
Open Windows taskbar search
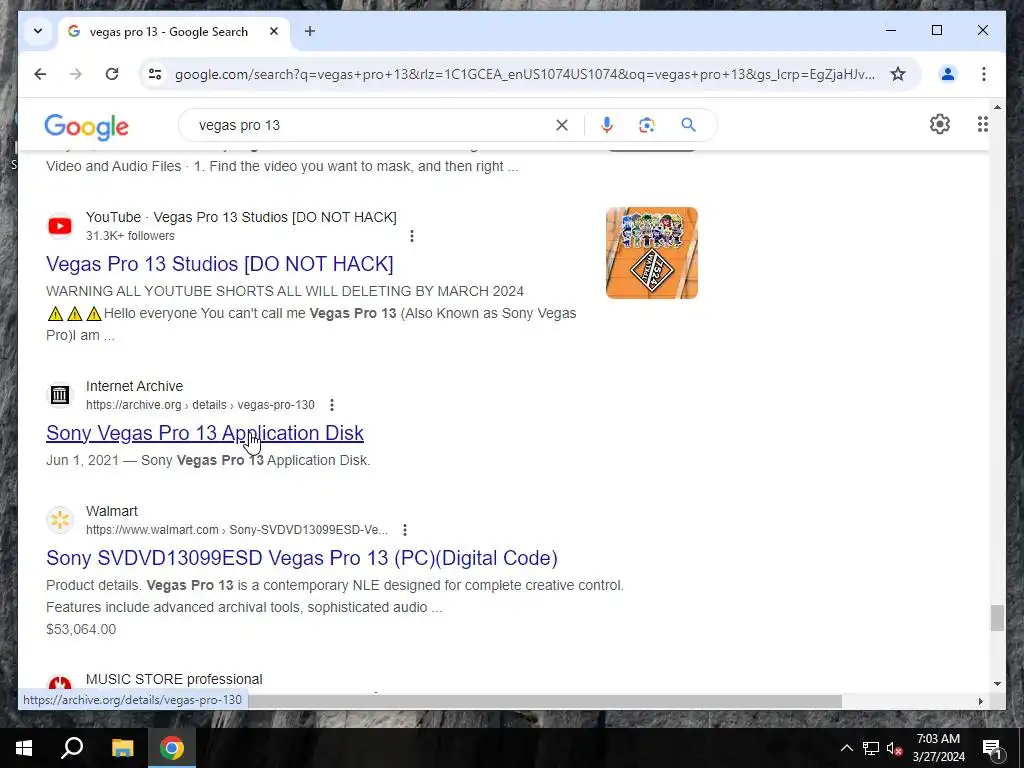coord(72,748)
